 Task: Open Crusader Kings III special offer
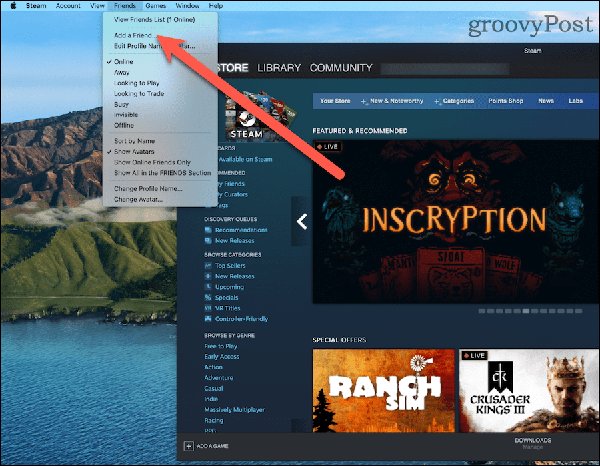[529, 391]
